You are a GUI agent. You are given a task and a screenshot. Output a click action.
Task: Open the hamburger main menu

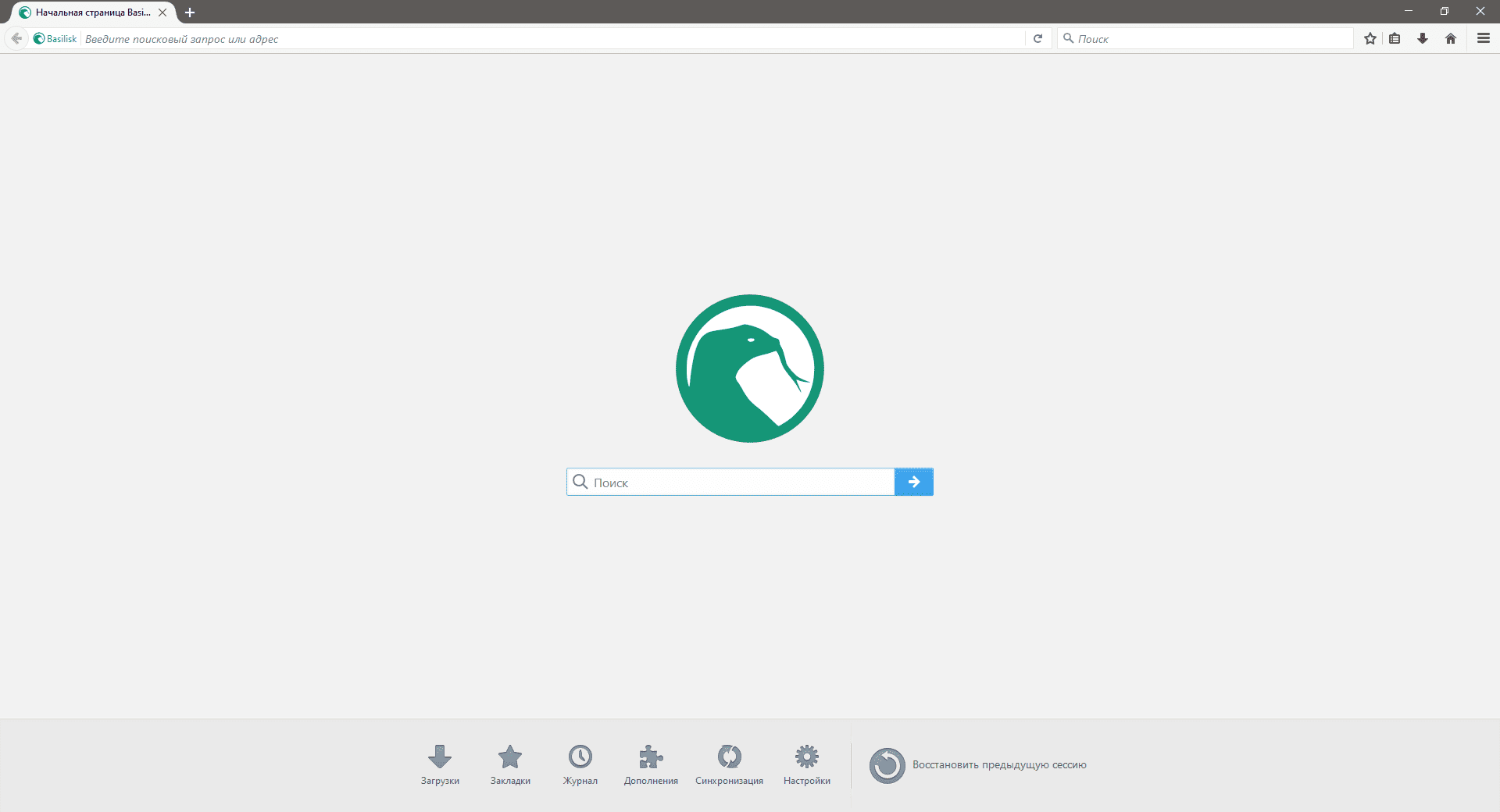(x=1483, y=38)
